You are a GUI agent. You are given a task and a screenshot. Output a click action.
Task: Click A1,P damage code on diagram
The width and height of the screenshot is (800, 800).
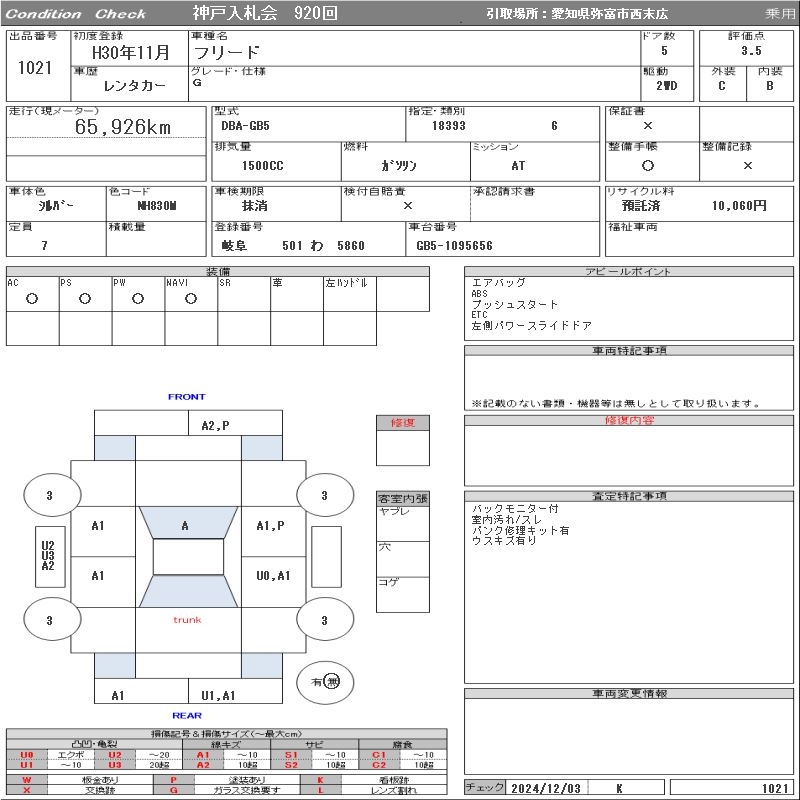point(270,526)
